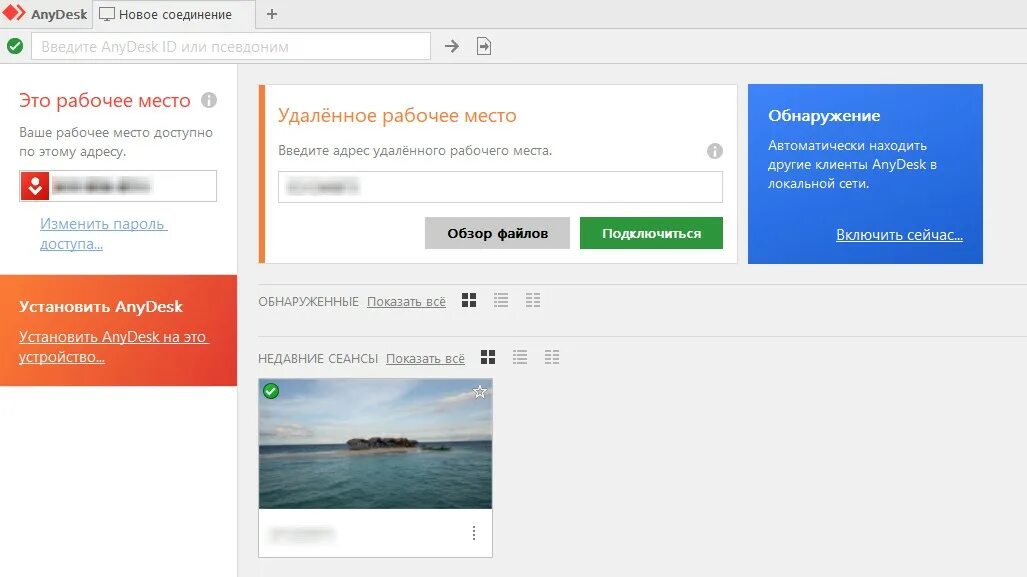Click Показать всё next to НЕДАВНИЕ СЕАНСЫ
The width and height of the screenshot is (1027, 577).
(x=425, y=359)
